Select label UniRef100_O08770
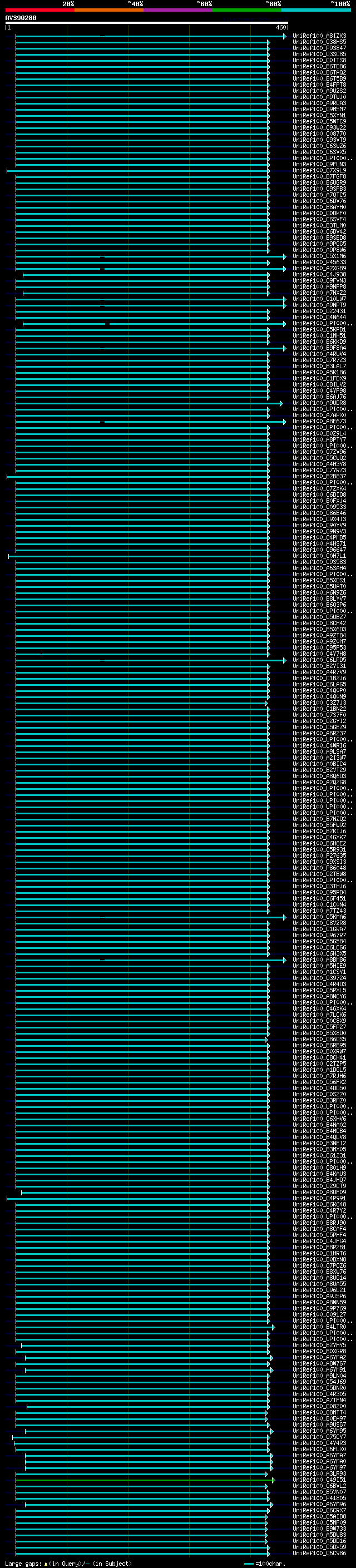 pos(319,134)
